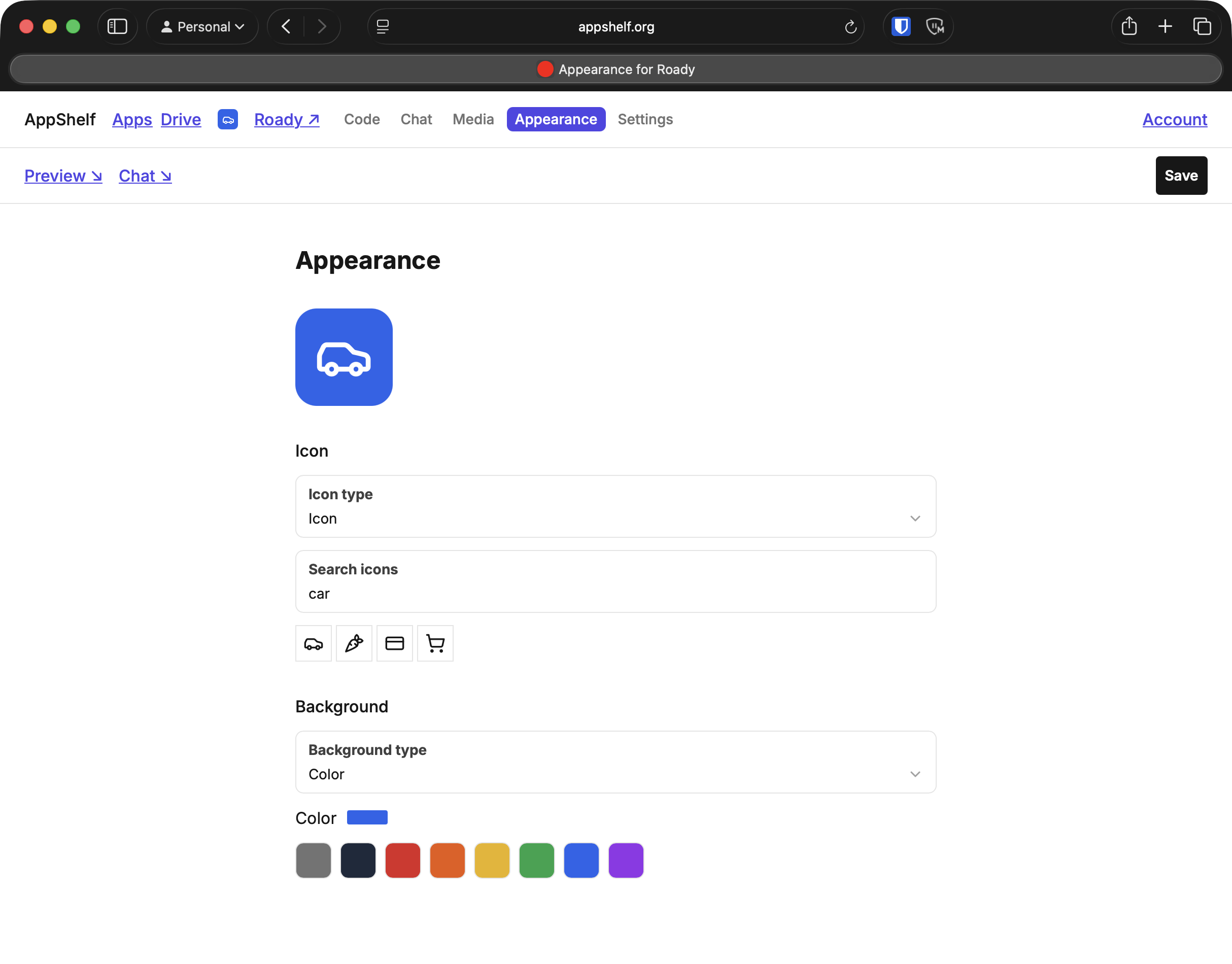Pick the orange color swatch
1232x964 pixels.
click(x=447, y=860)
